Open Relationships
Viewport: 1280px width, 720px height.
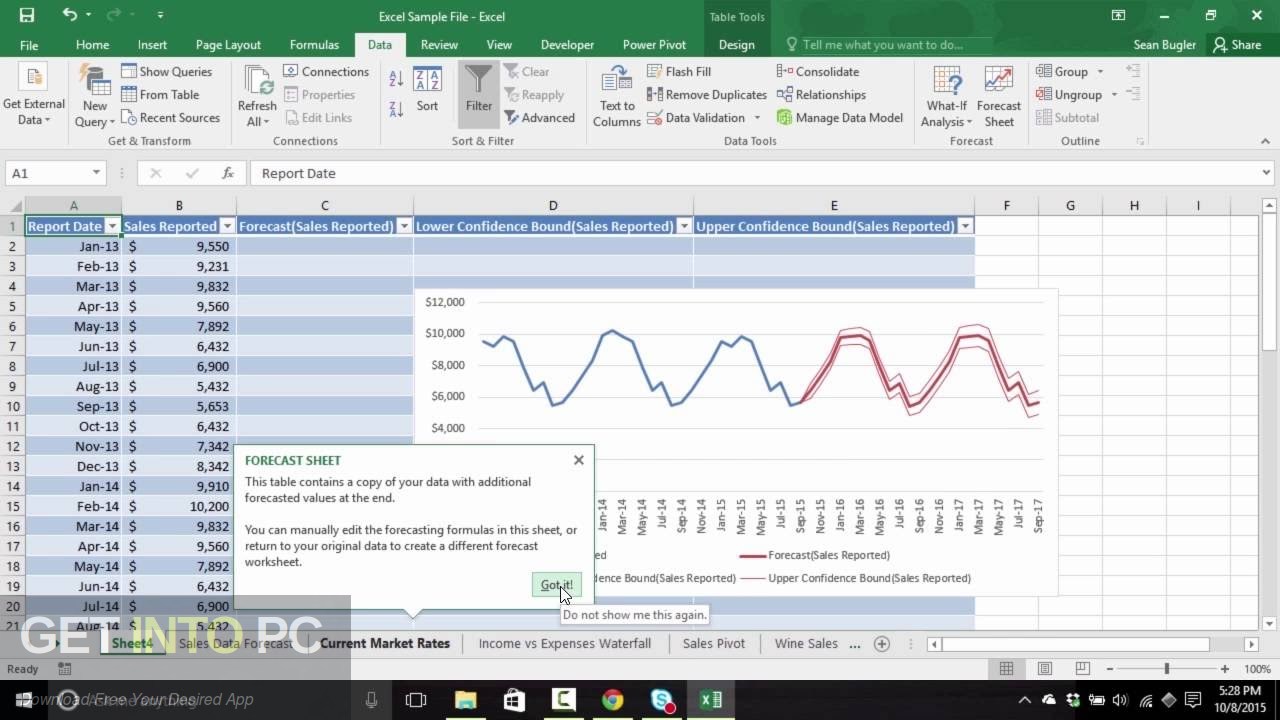tap(821, 94)
